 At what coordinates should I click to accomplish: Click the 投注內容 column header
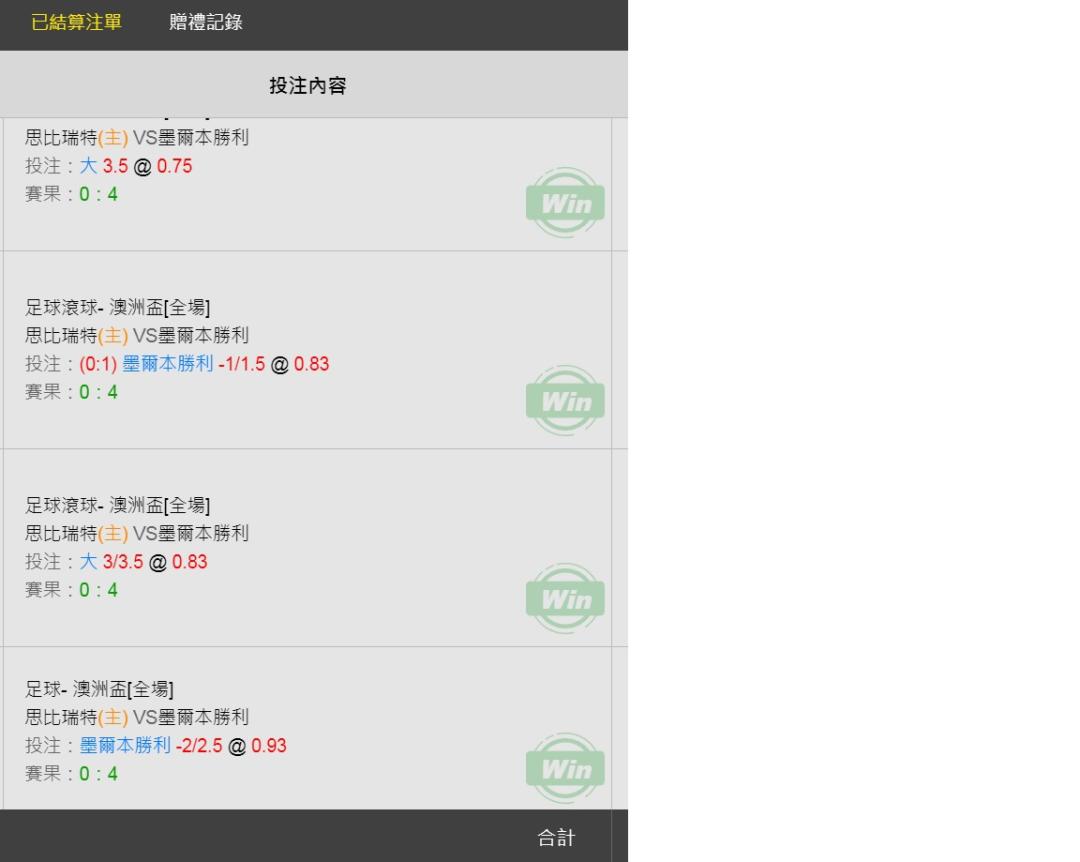click(x=308, y=85)
